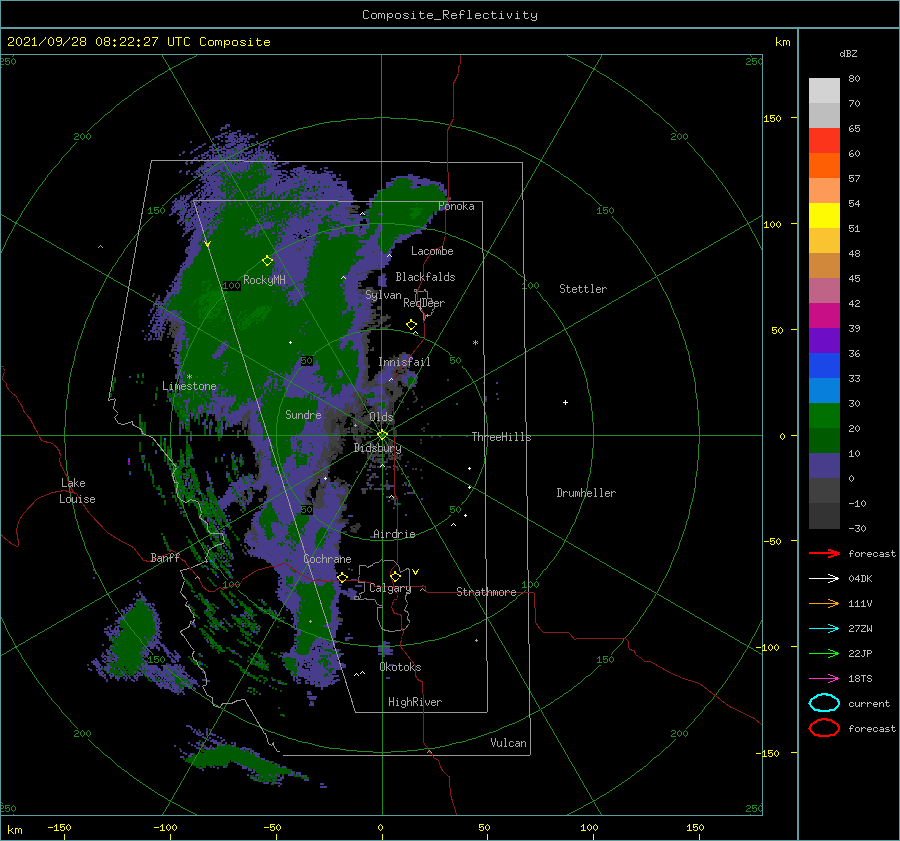Select the light blue swatch above 30
This screenshot has height=841, width=900.
(x=824, y=390)
